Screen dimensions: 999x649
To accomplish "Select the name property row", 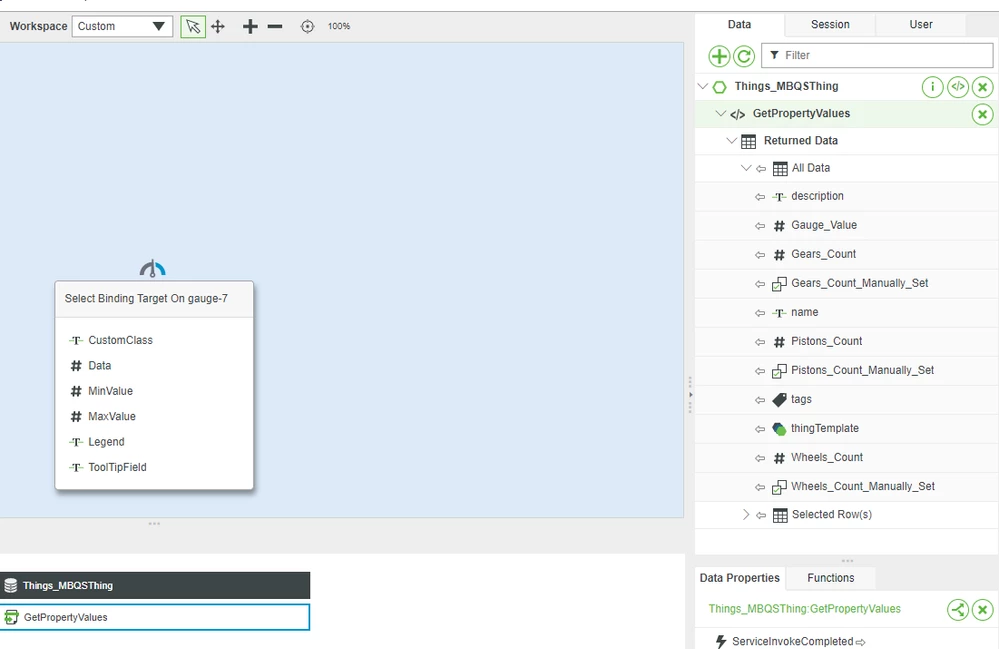I will 847,313.
